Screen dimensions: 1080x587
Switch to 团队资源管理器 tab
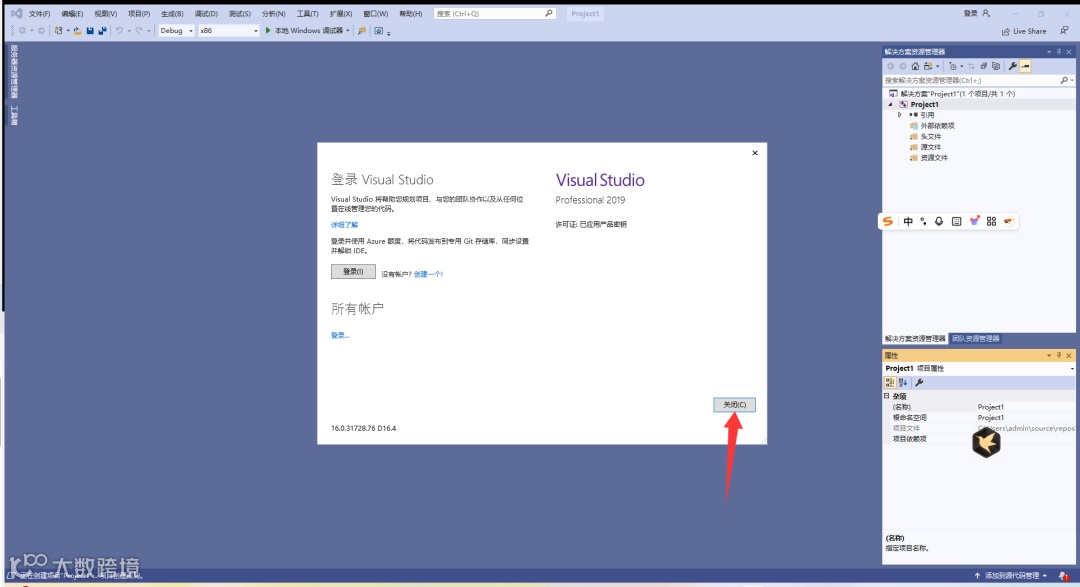pyautogui.click(x=975, y=339)
